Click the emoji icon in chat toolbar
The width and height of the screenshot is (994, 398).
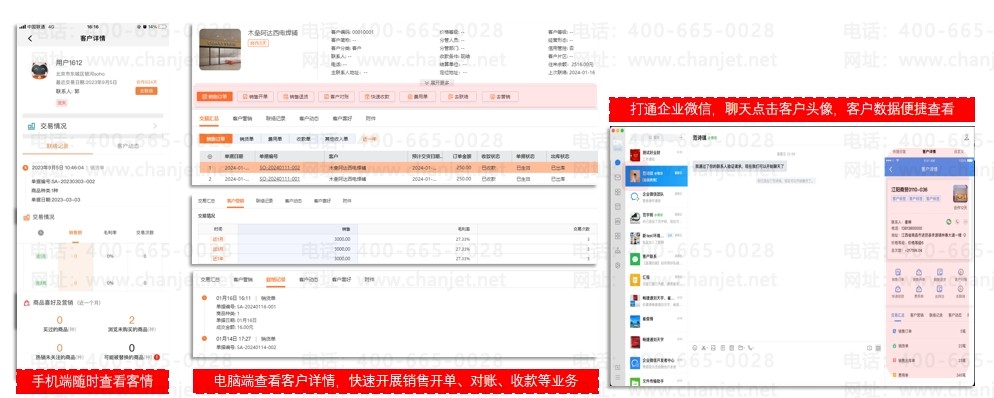pos(695,348)
